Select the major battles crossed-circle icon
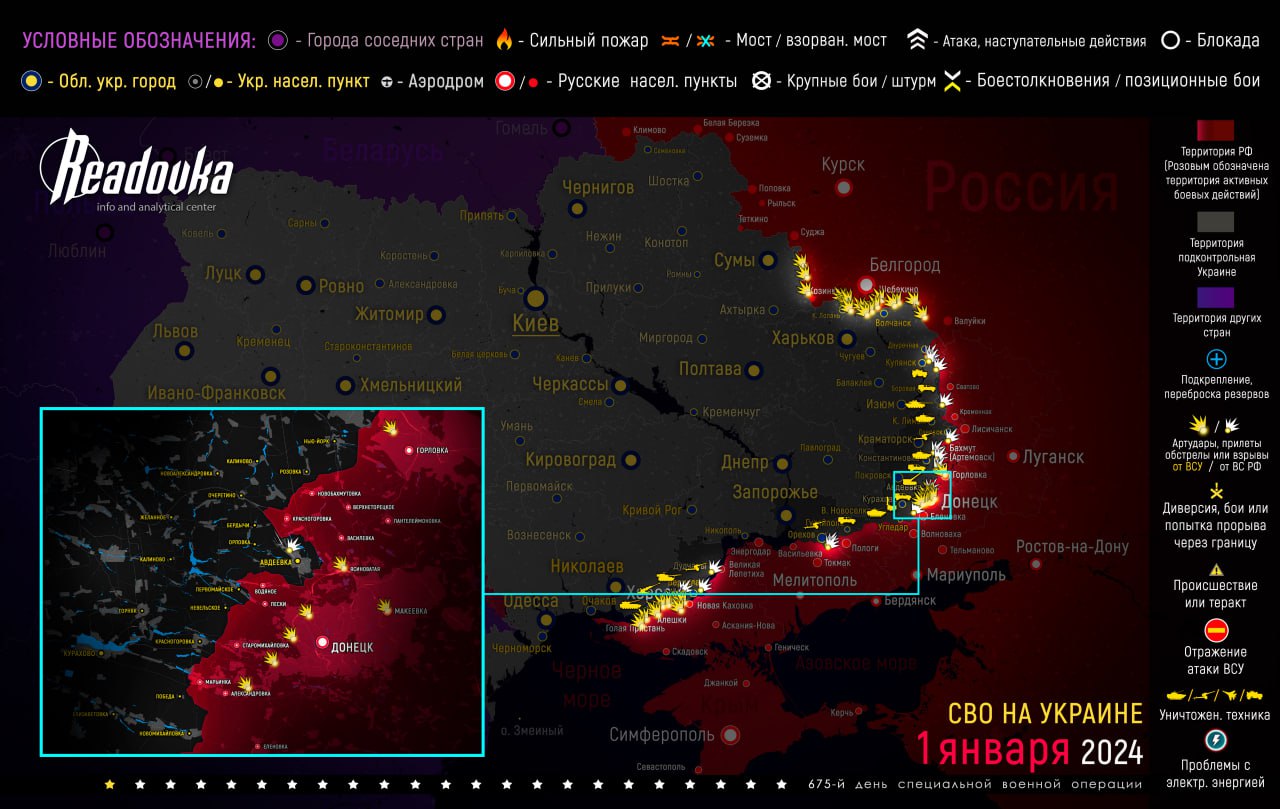This screenshot has height=809, width=1280. coord(761,82)
